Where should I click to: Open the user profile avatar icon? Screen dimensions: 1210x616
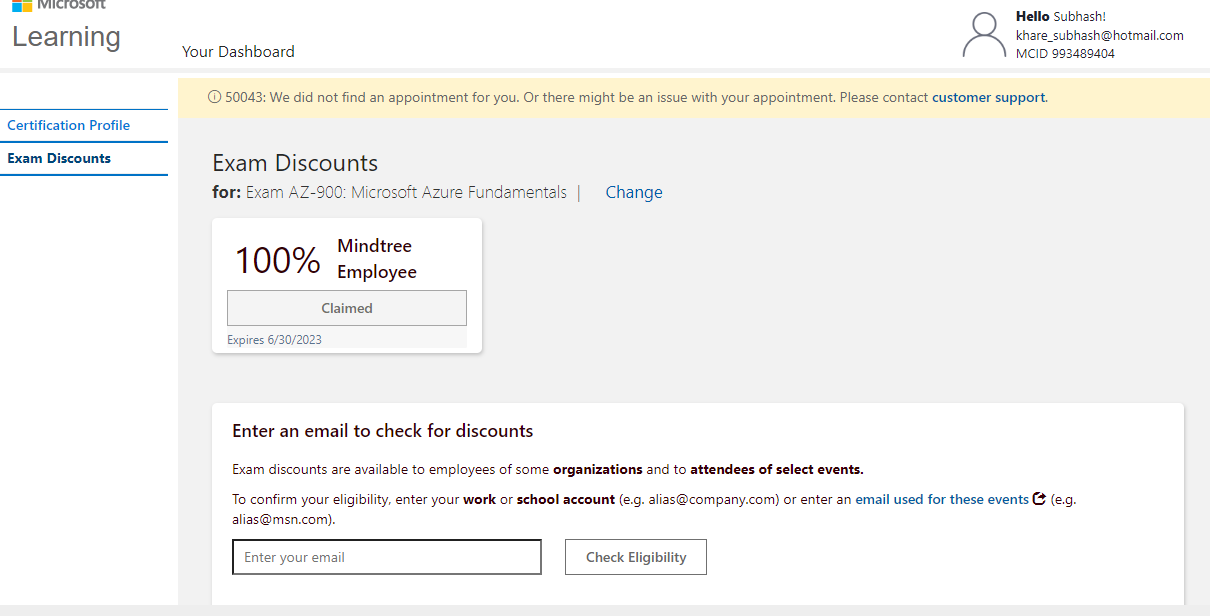click(984, 36)
